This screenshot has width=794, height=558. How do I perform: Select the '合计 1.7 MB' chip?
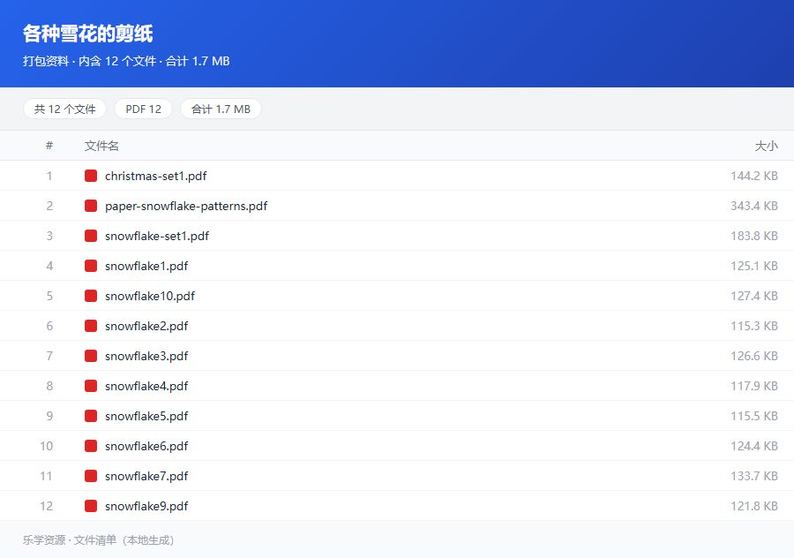221,109
